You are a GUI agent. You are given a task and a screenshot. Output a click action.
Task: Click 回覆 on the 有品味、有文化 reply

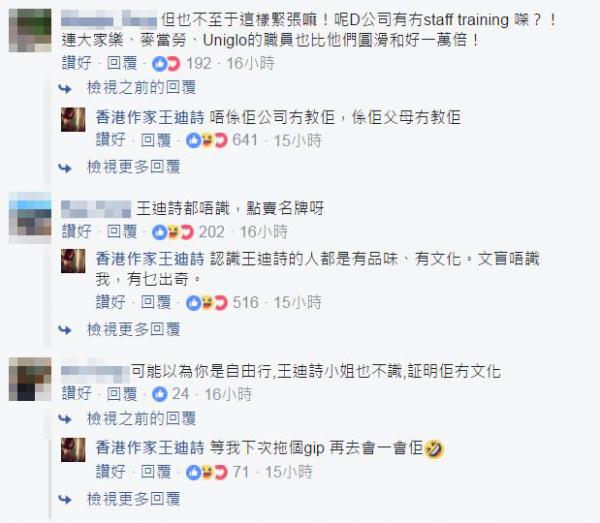point(156,303)
